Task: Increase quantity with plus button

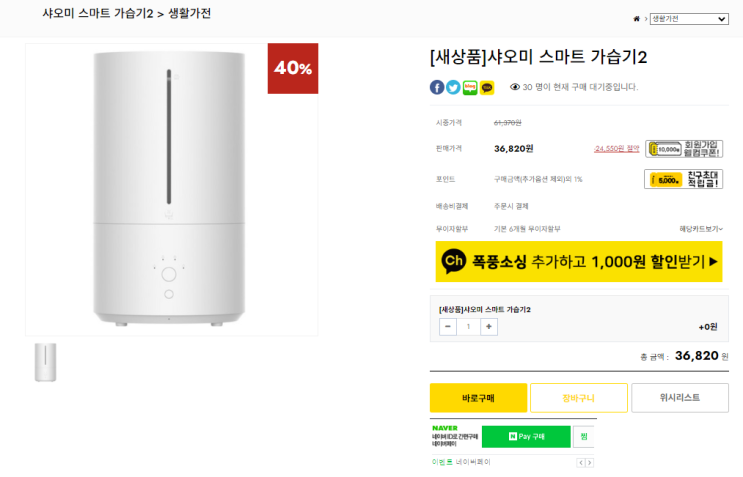Action: coord(489,326)
